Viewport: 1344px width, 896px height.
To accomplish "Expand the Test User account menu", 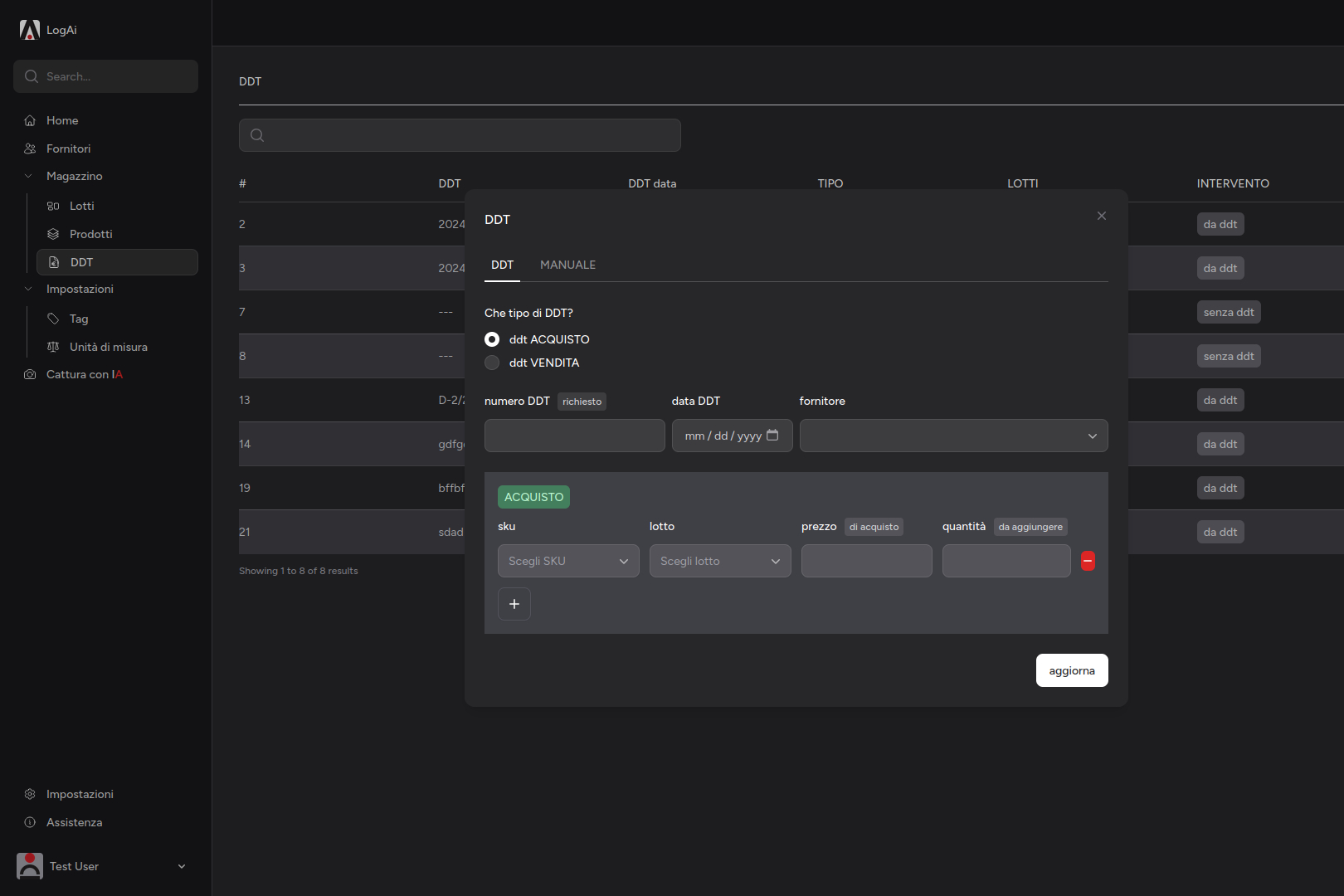I will tap(182, 866).
